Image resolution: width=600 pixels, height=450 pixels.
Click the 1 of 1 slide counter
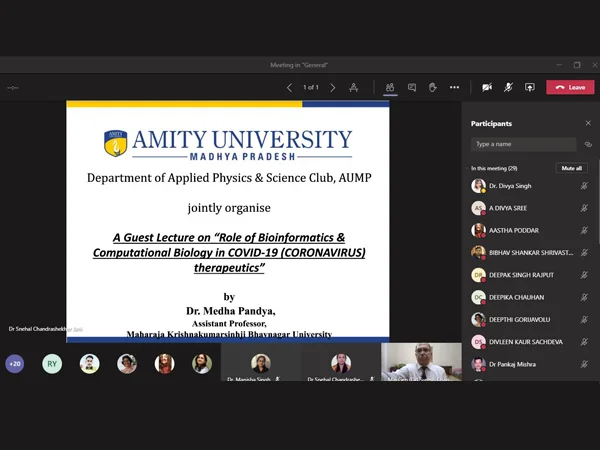coord(311,88)
